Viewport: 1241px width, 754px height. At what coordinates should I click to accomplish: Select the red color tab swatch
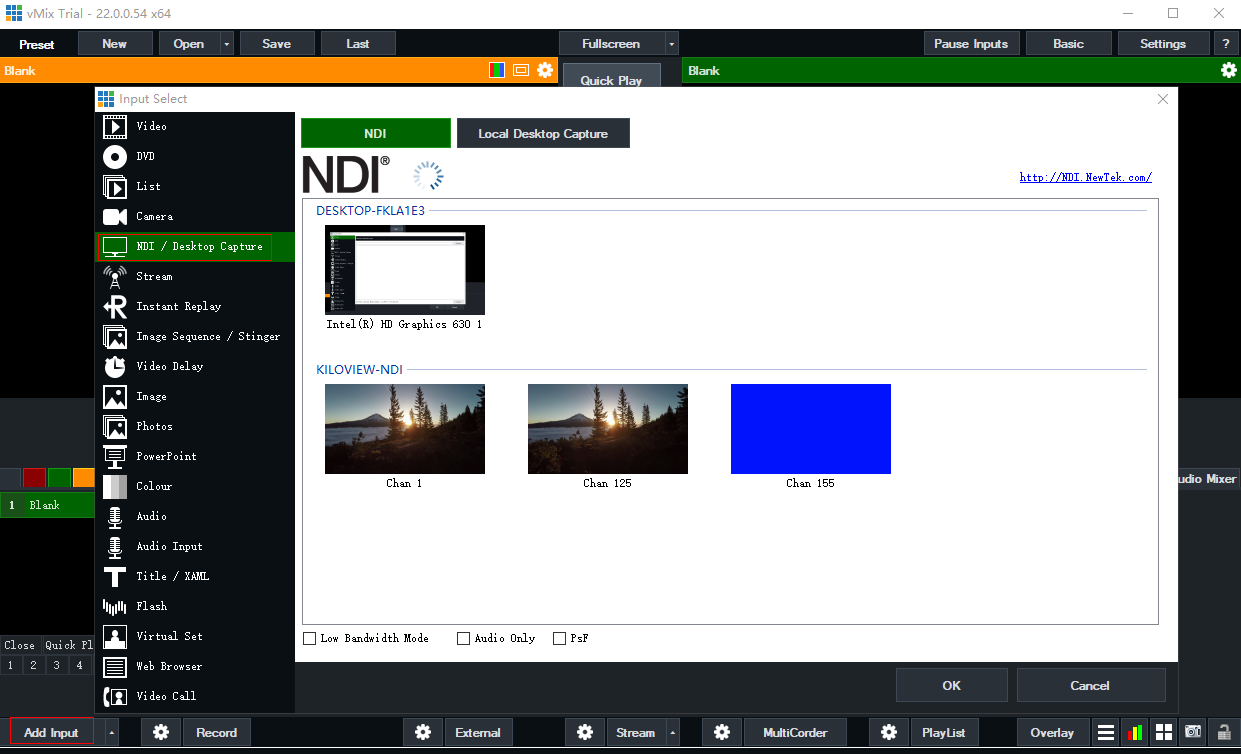[x=35, y=478]
